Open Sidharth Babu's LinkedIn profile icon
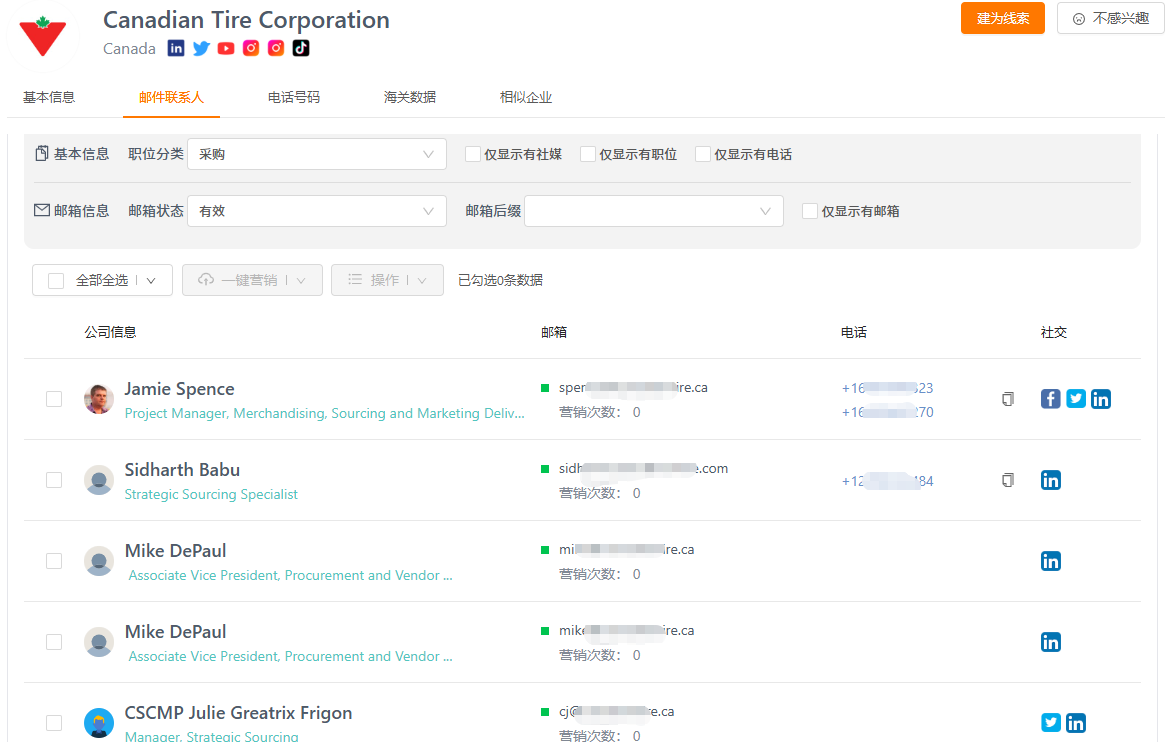The image size is (1169, 742). (1050, 480)
